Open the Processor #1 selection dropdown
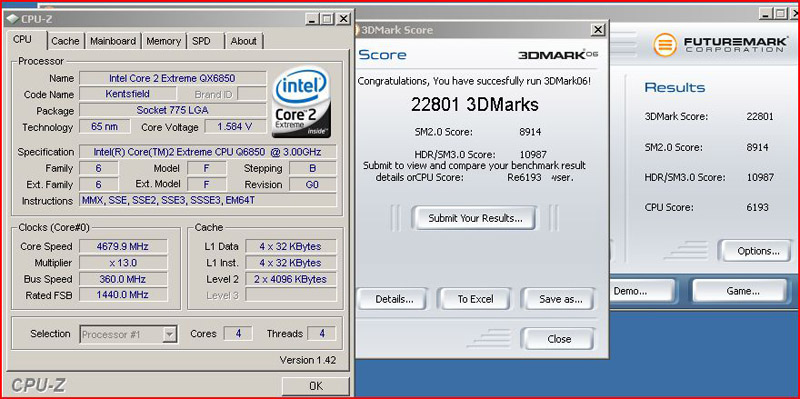Screen dimensions: 800x399 [129, 334]
